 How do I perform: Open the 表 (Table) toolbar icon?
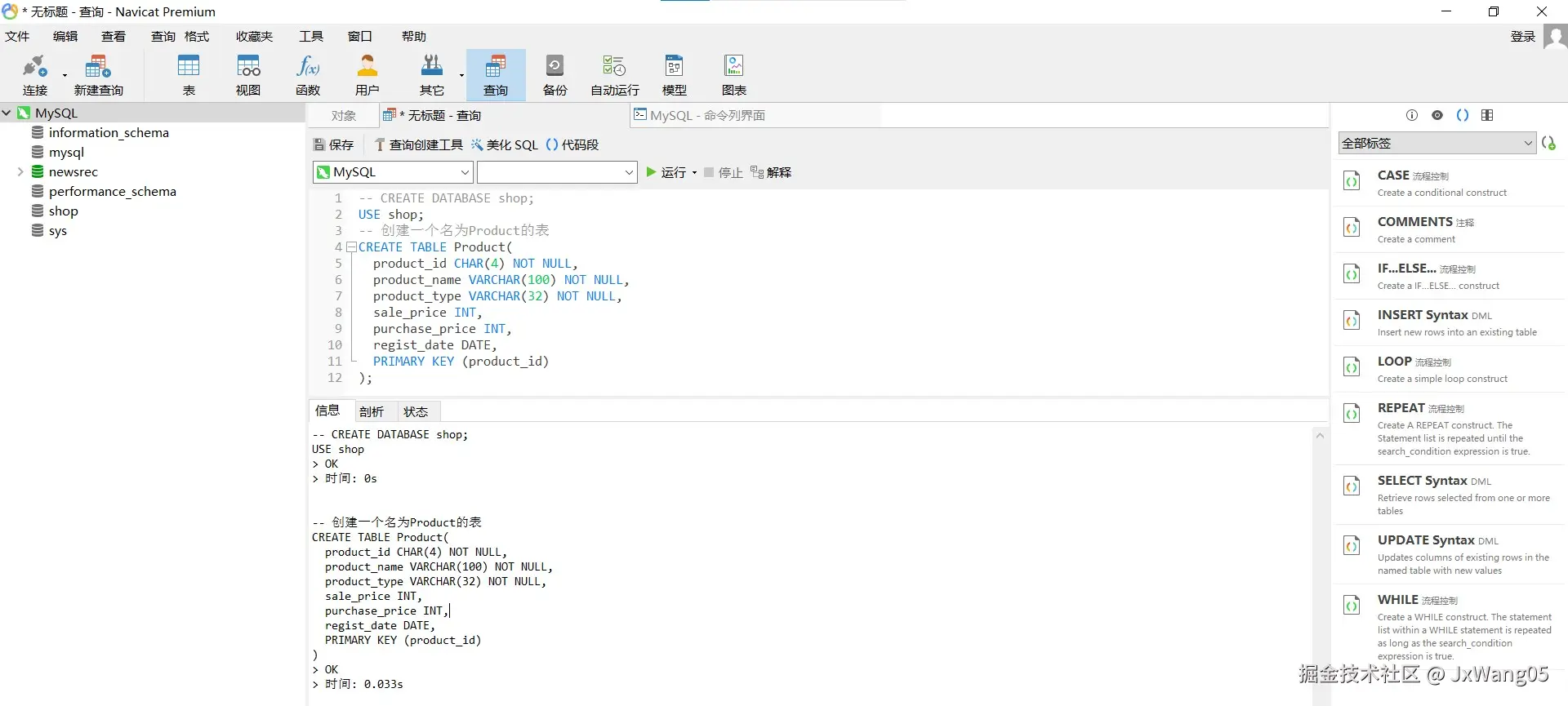[x=189, y=75]
